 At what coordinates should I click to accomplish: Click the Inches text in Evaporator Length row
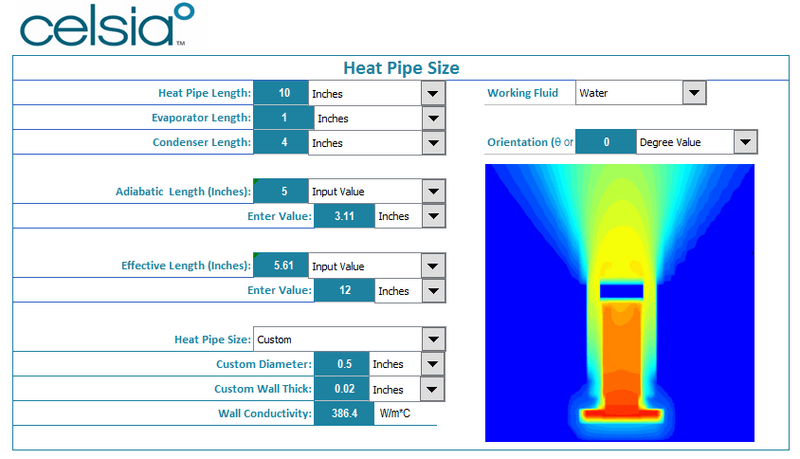[x=333, y=118]
